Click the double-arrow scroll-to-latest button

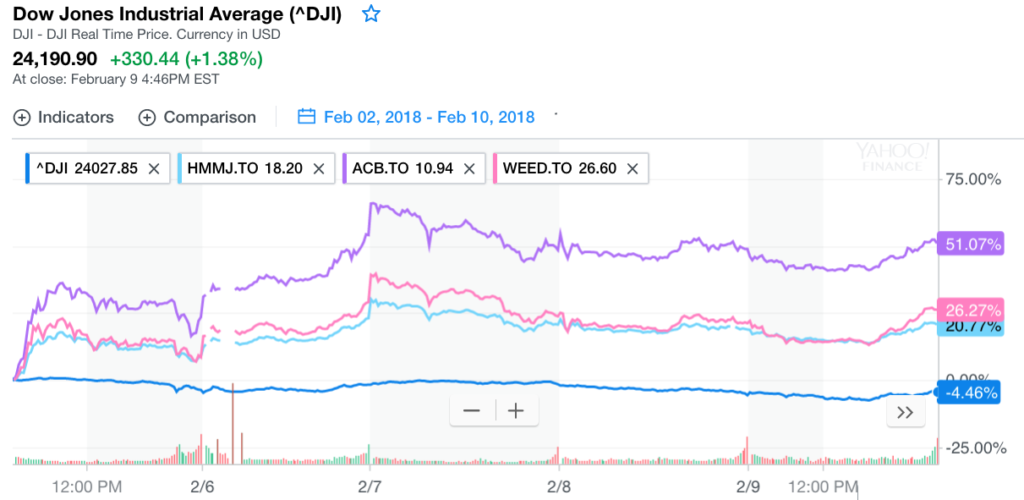pos(906,412)
